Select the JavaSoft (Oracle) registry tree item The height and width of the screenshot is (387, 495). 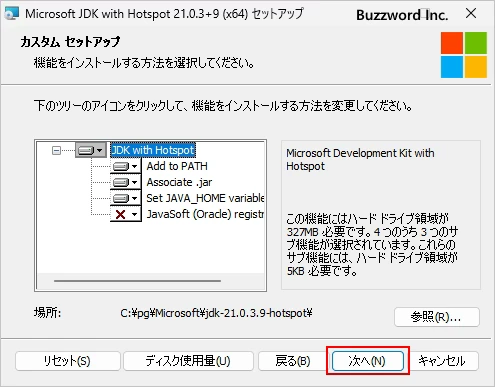tap(205, 214)
